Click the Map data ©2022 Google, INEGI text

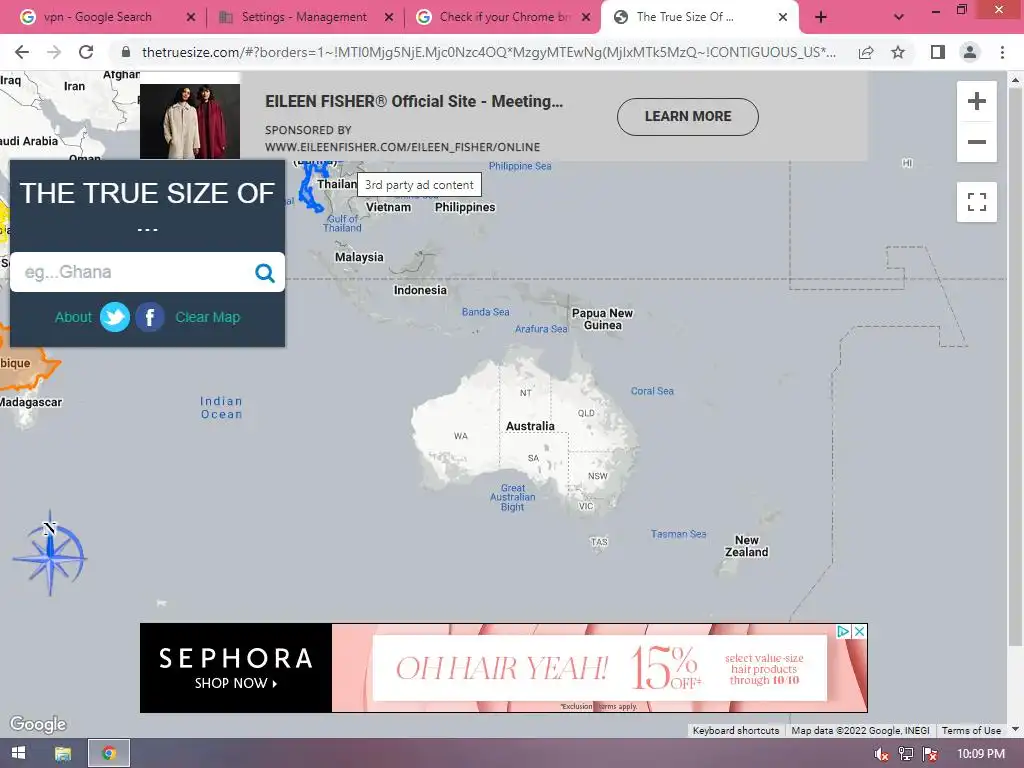860,730
